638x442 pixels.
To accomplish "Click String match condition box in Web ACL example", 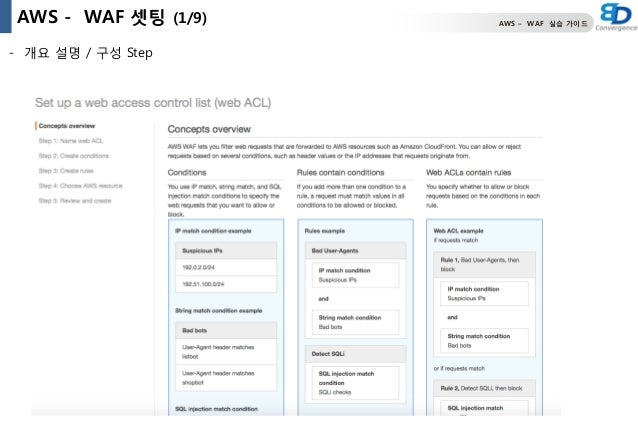I will tap(484, 341).
